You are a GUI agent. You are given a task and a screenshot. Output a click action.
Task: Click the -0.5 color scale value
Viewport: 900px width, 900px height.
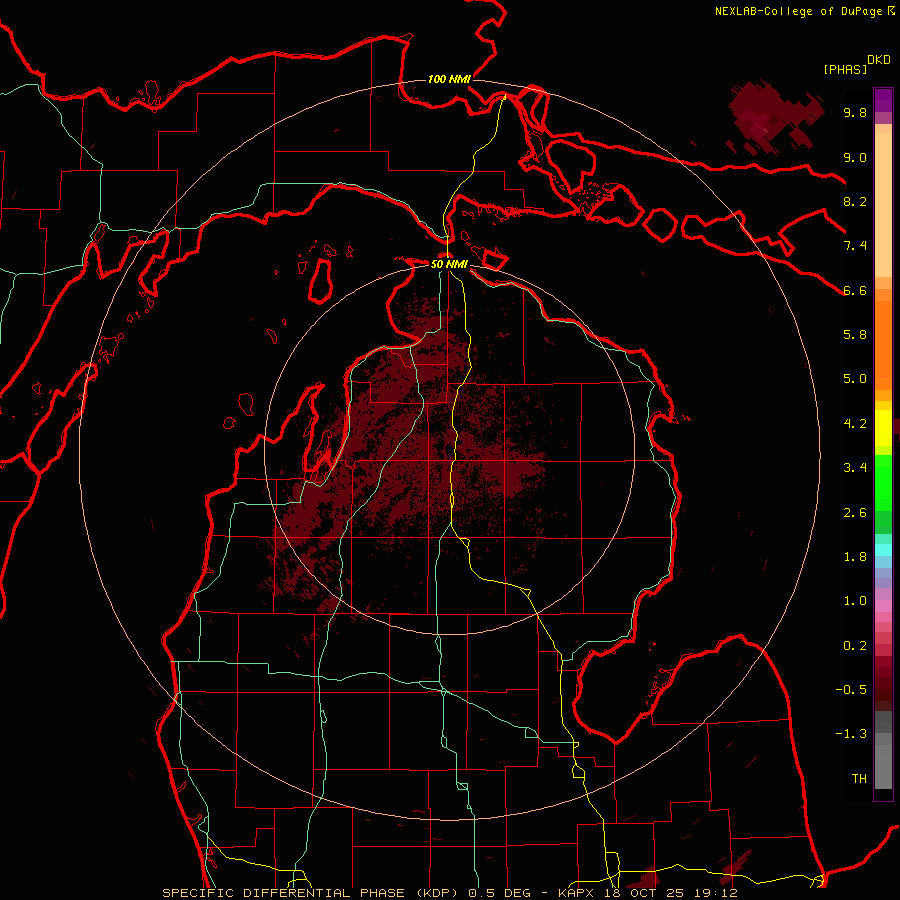pyautogui.click(x=851, y=690)
